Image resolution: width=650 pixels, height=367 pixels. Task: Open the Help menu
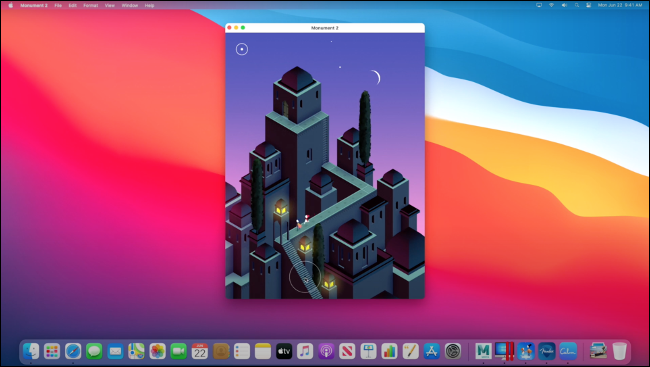point(150,5)
